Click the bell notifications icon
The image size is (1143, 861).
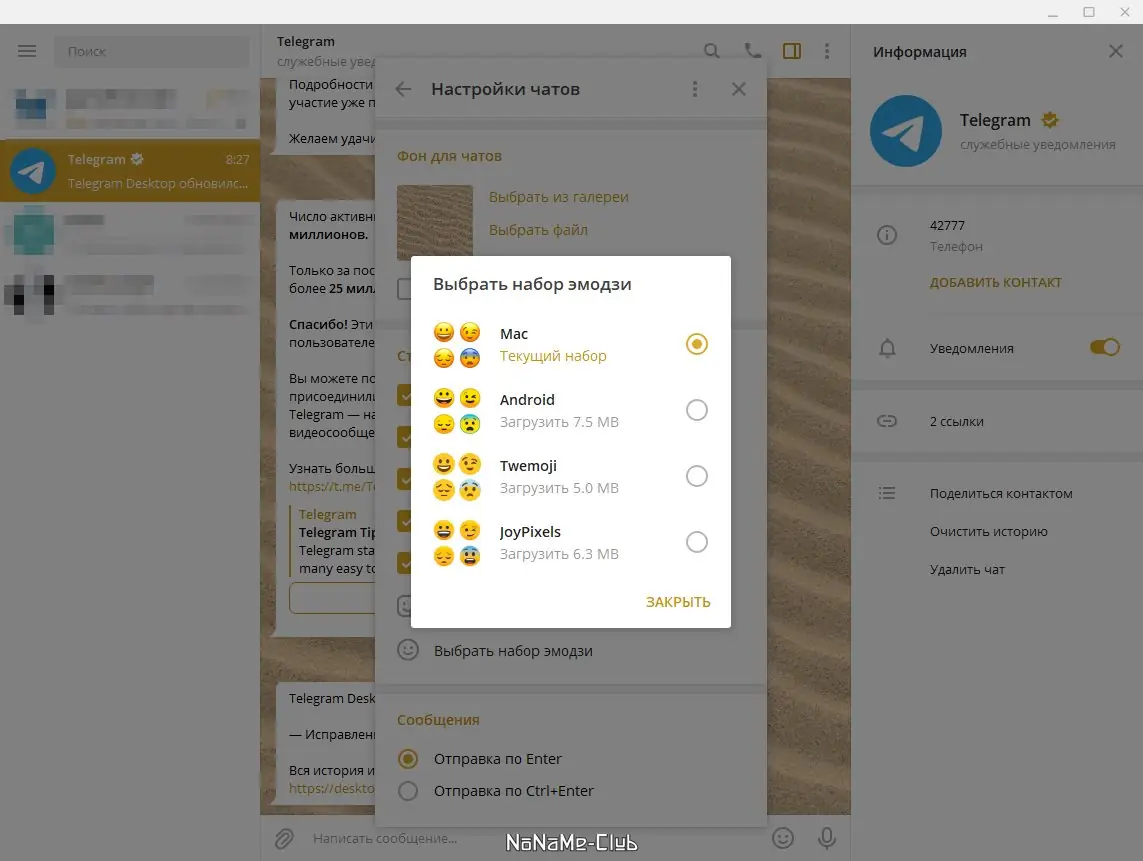coord(887,348)
